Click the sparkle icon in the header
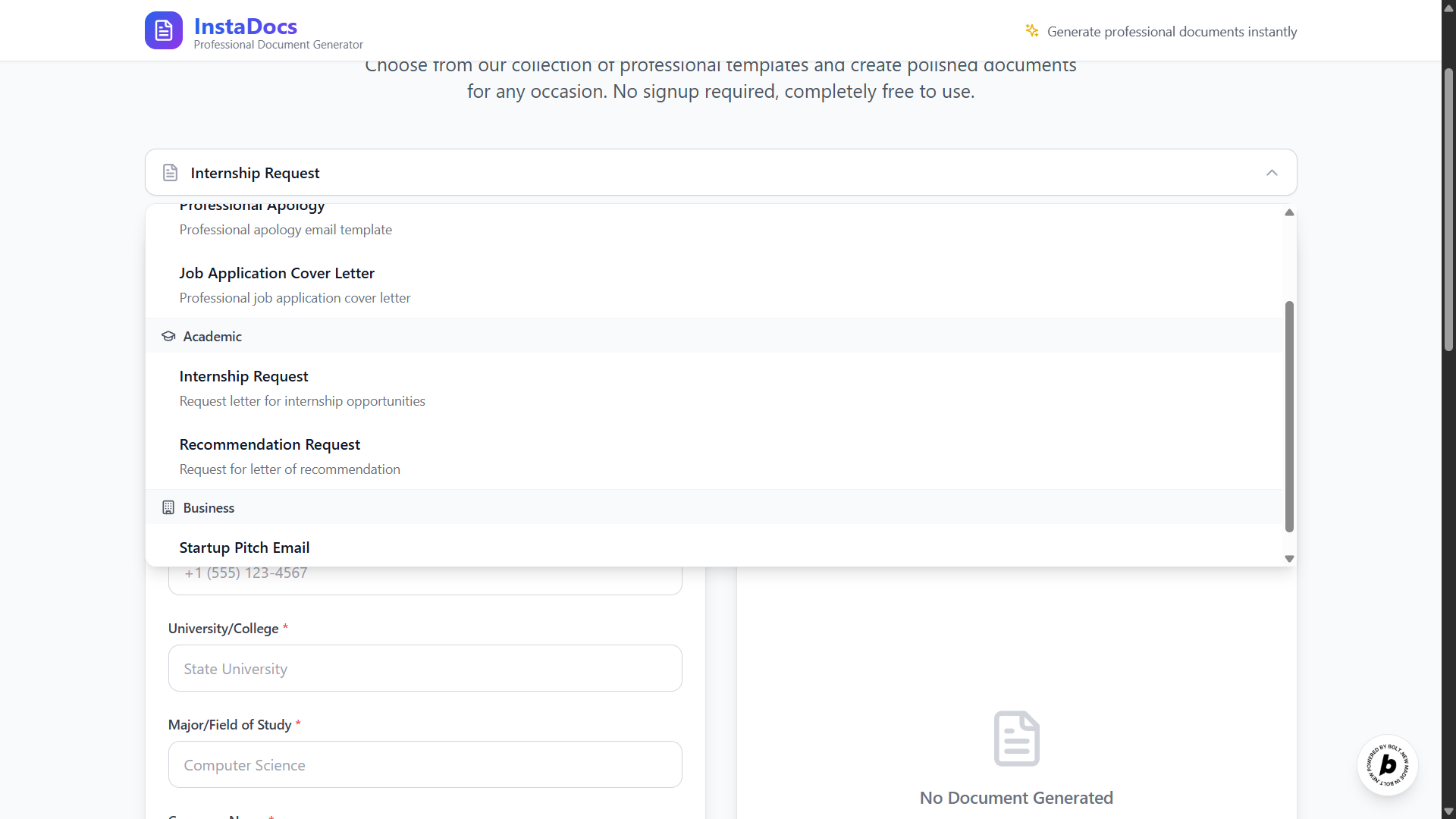Viewport: 1456px width, 819px height. pyautogui.click(x=1031, y=30)
